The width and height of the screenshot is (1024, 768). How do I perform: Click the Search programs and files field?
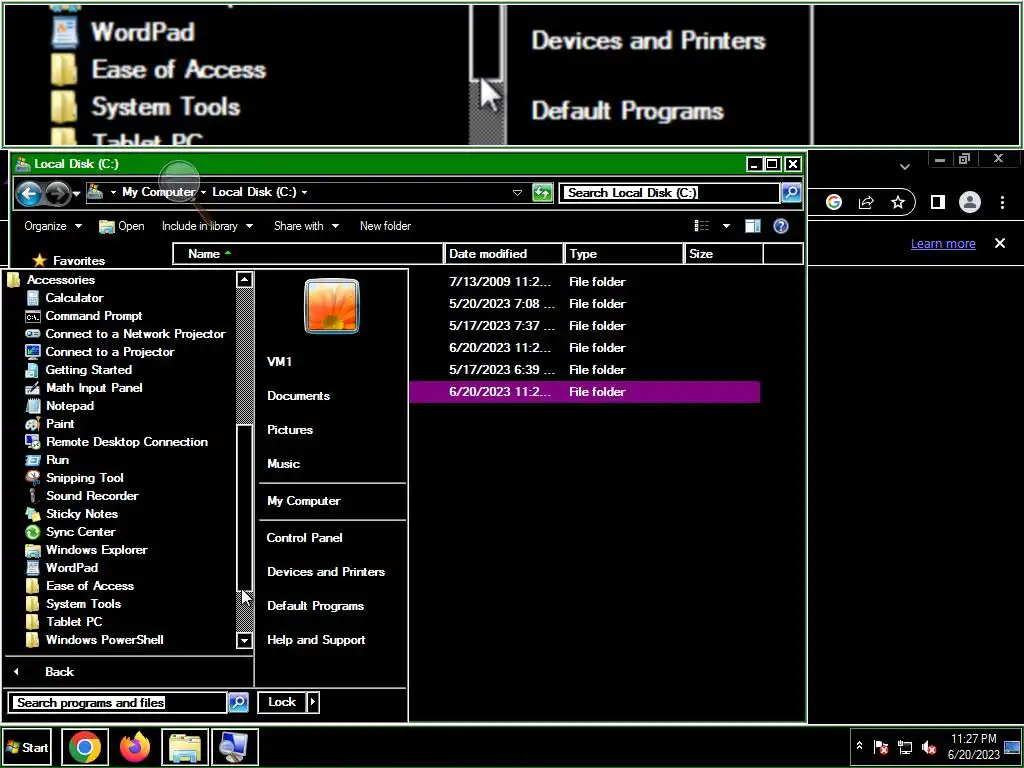point(118,703)
